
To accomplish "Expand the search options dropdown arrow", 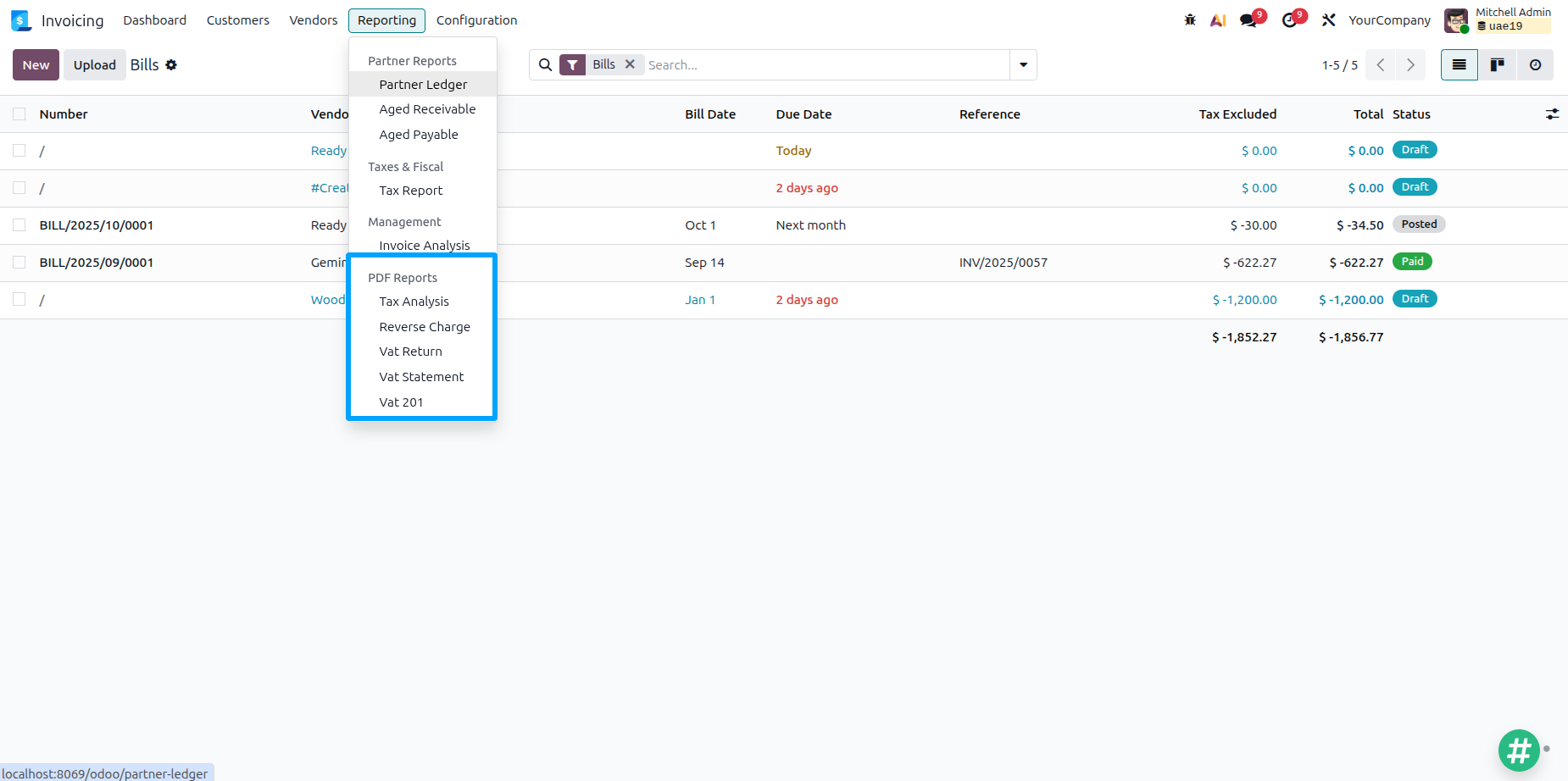I will pyautogui.click(x=1023, y=65).
